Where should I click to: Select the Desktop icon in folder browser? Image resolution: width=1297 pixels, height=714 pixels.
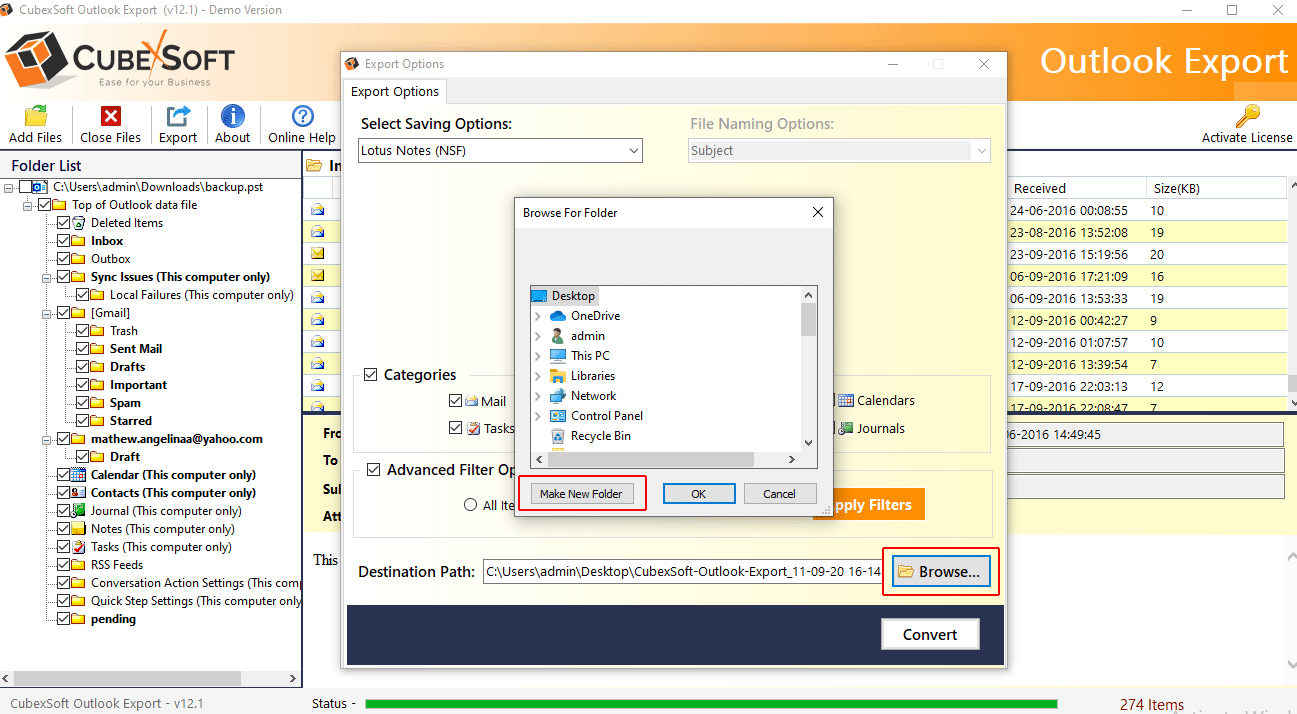click(540, 296)
